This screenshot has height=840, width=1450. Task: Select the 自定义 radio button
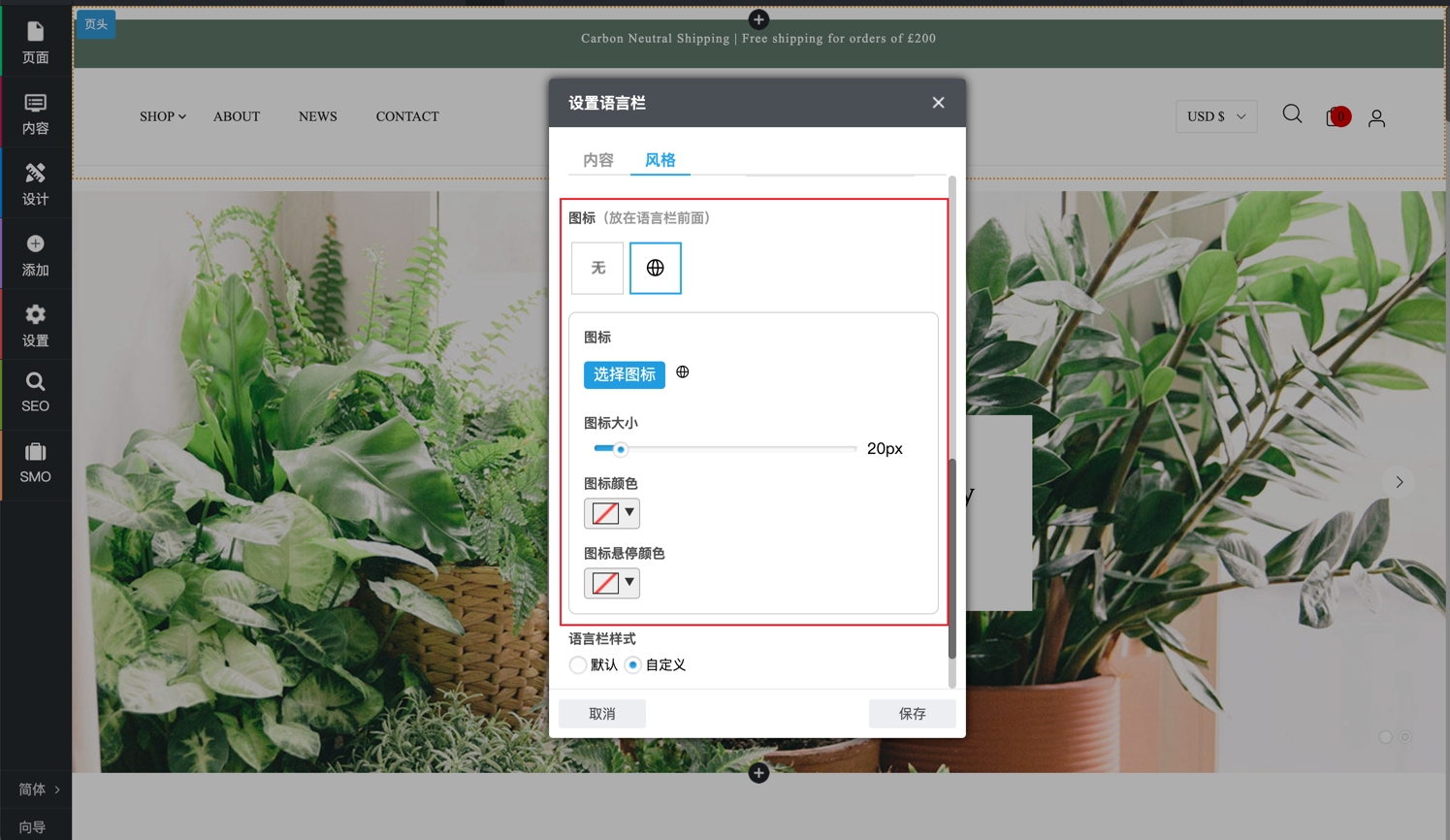pyautogui.click(x=633, y=665)
